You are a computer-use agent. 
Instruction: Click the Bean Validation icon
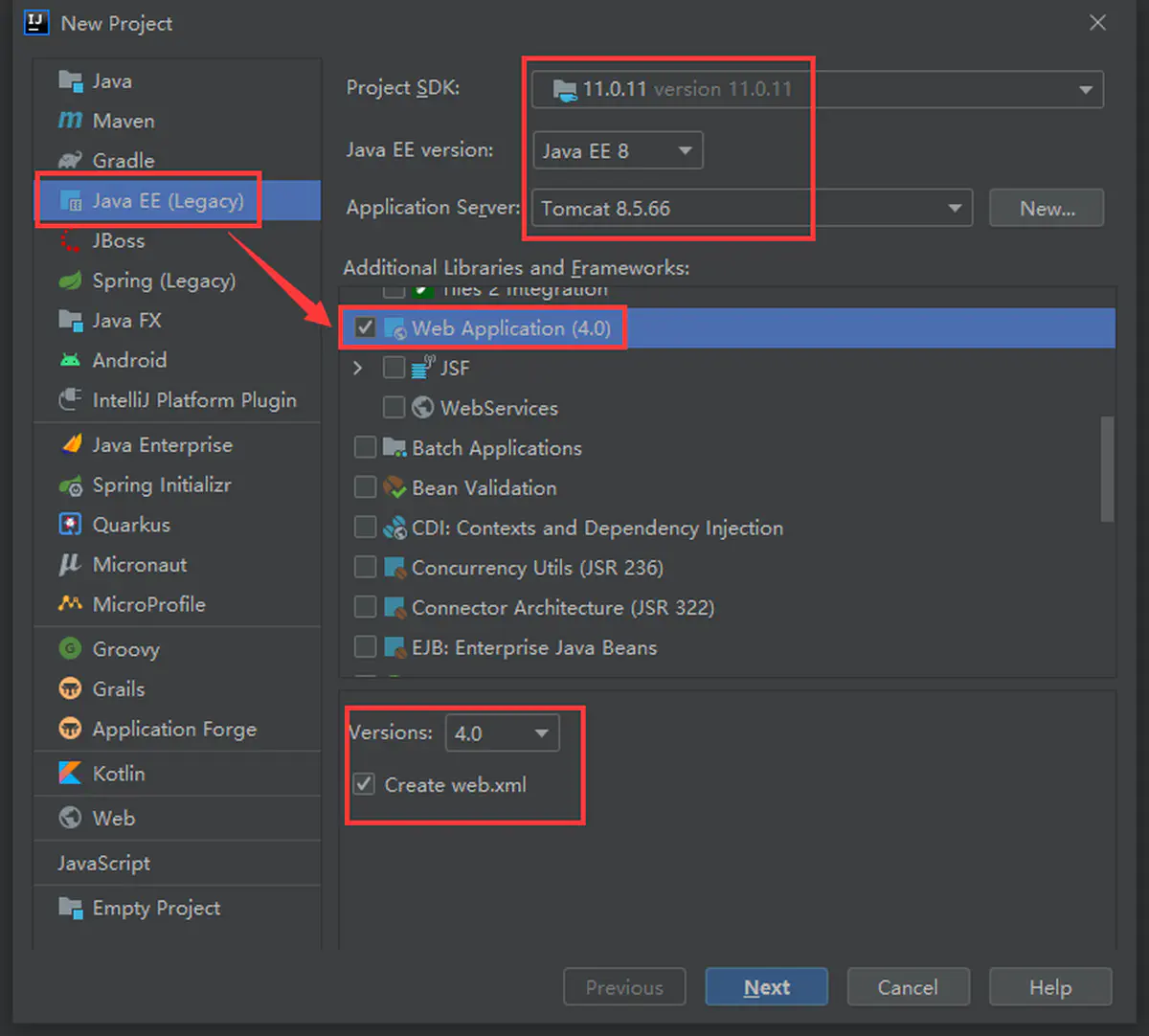click(x=394, y=487)
